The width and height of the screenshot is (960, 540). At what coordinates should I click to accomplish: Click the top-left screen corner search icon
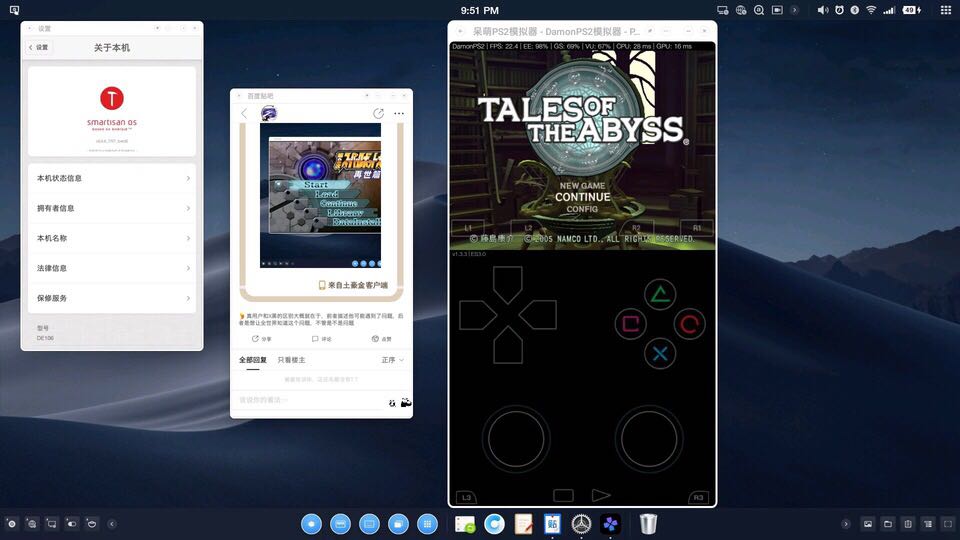tap(15, 10)
